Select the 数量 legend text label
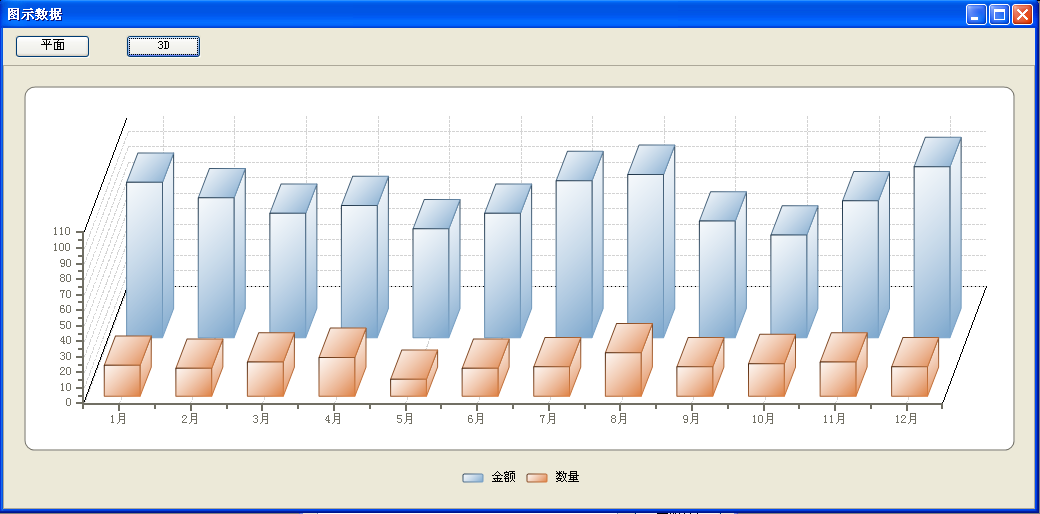 (x=567, y=478)
